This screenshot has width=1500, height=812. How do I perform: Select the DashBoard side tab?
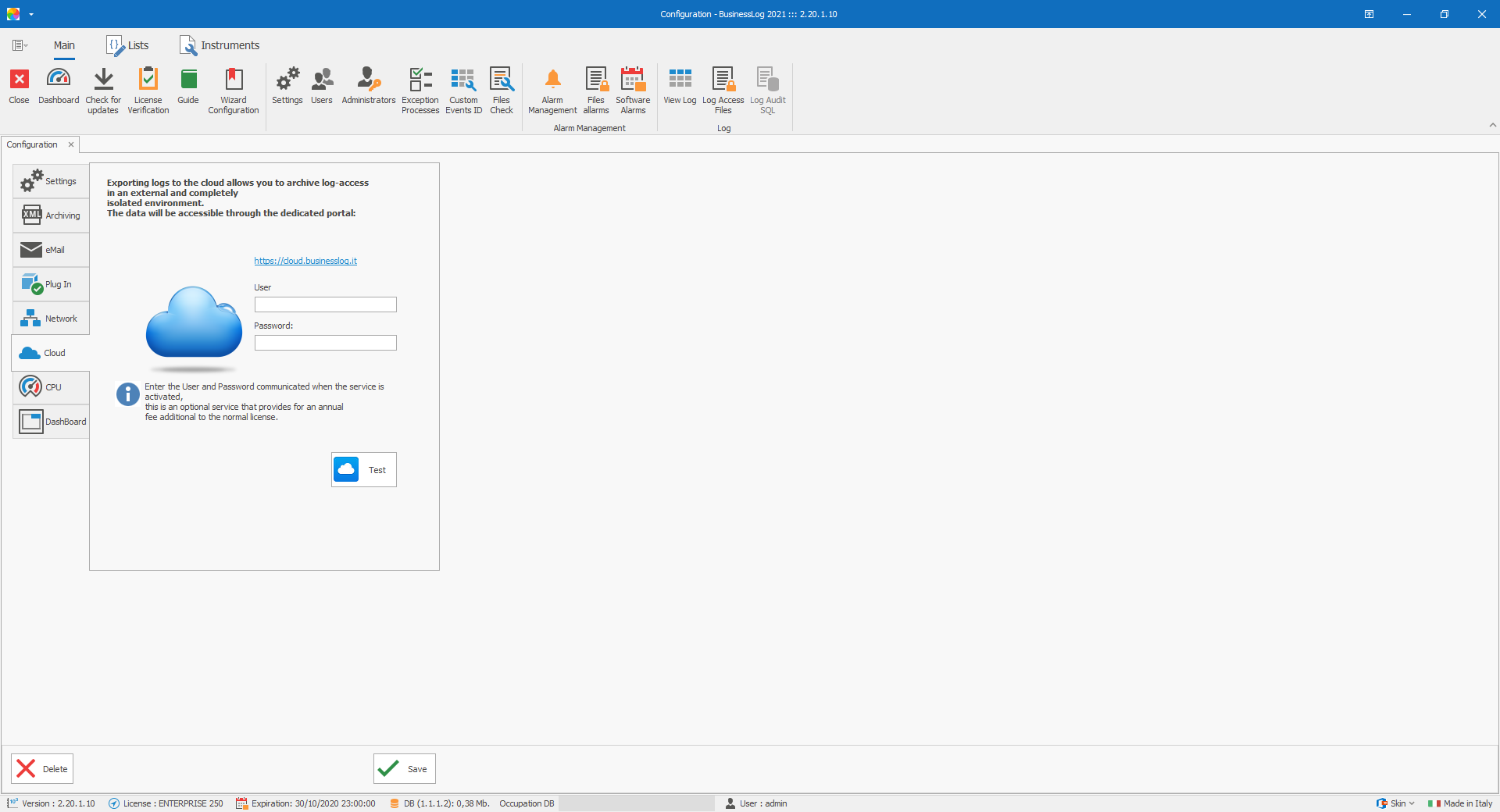(51, 422)
